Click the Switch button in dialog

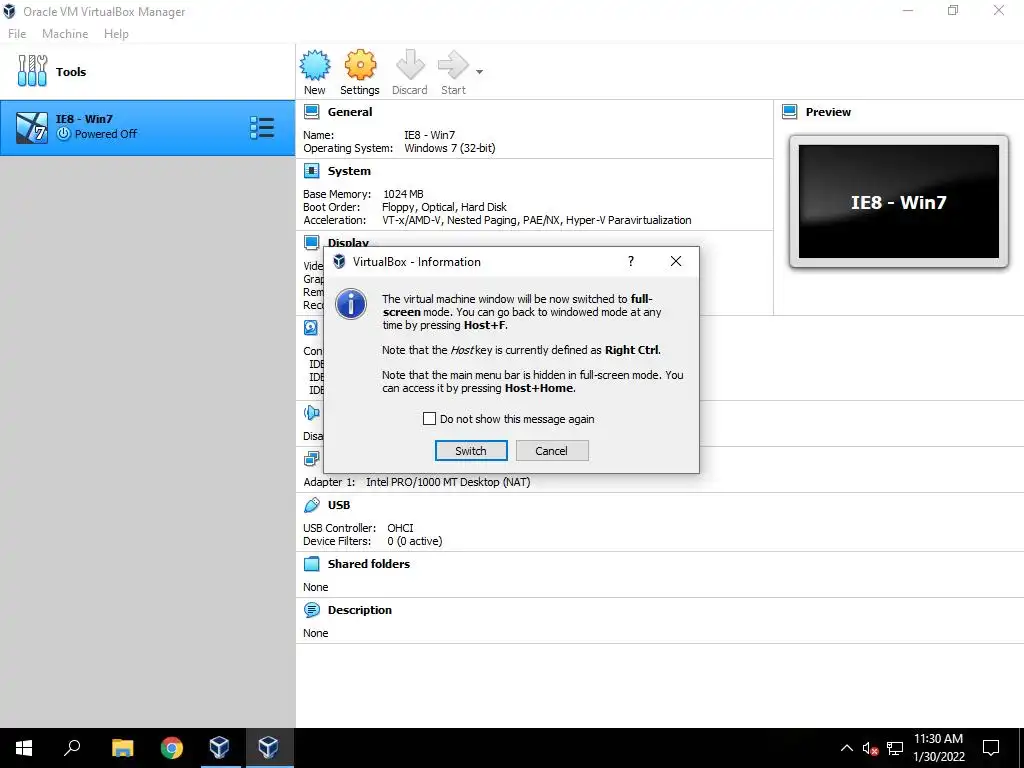click(471, 451)
